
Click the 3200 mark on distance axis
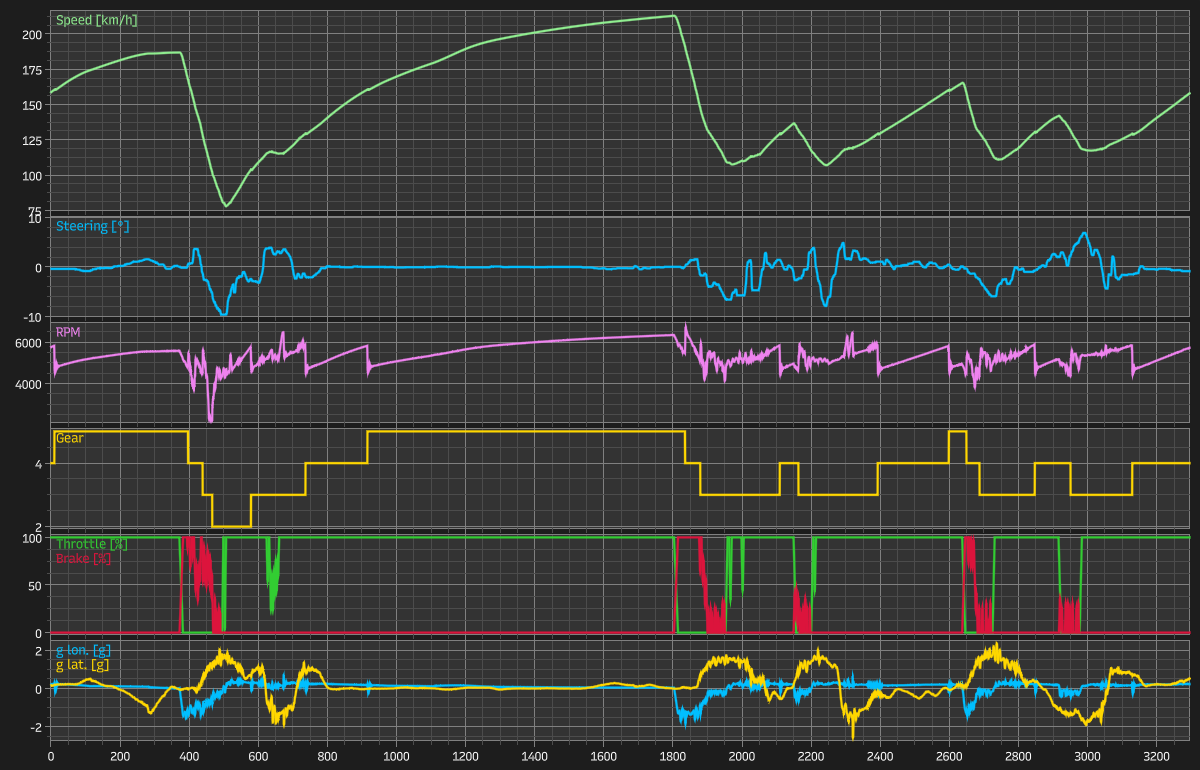click(x=1157, y=757)
